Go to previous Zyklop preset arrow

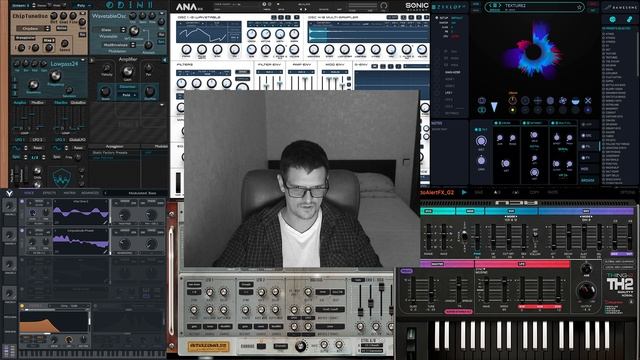click(491, 6)
